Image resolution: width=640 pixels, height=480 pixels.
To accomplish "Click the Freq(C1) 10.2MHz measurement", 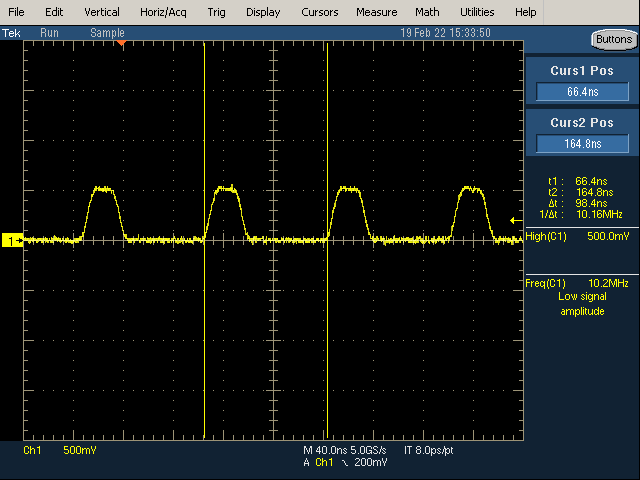I will click(577, 283).
